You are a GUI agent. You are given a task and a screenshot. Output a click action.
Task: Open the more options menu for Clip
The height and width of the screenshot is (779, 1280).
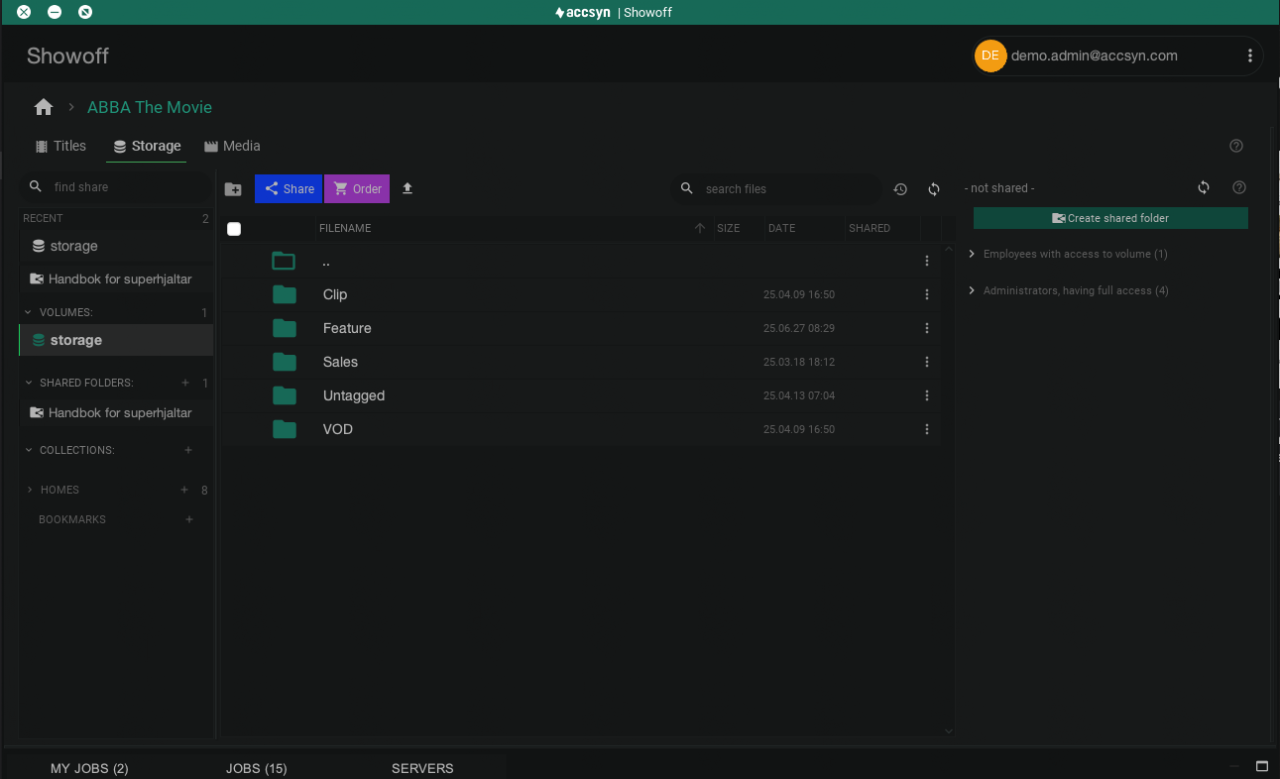tap(927, 295)
